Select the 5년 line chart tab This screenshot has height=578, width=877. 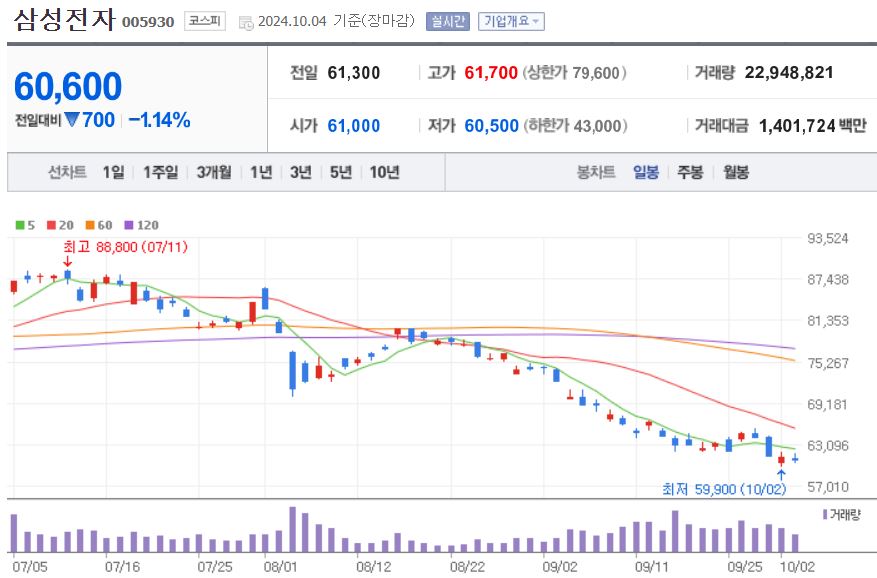click(x=341, y=172)
